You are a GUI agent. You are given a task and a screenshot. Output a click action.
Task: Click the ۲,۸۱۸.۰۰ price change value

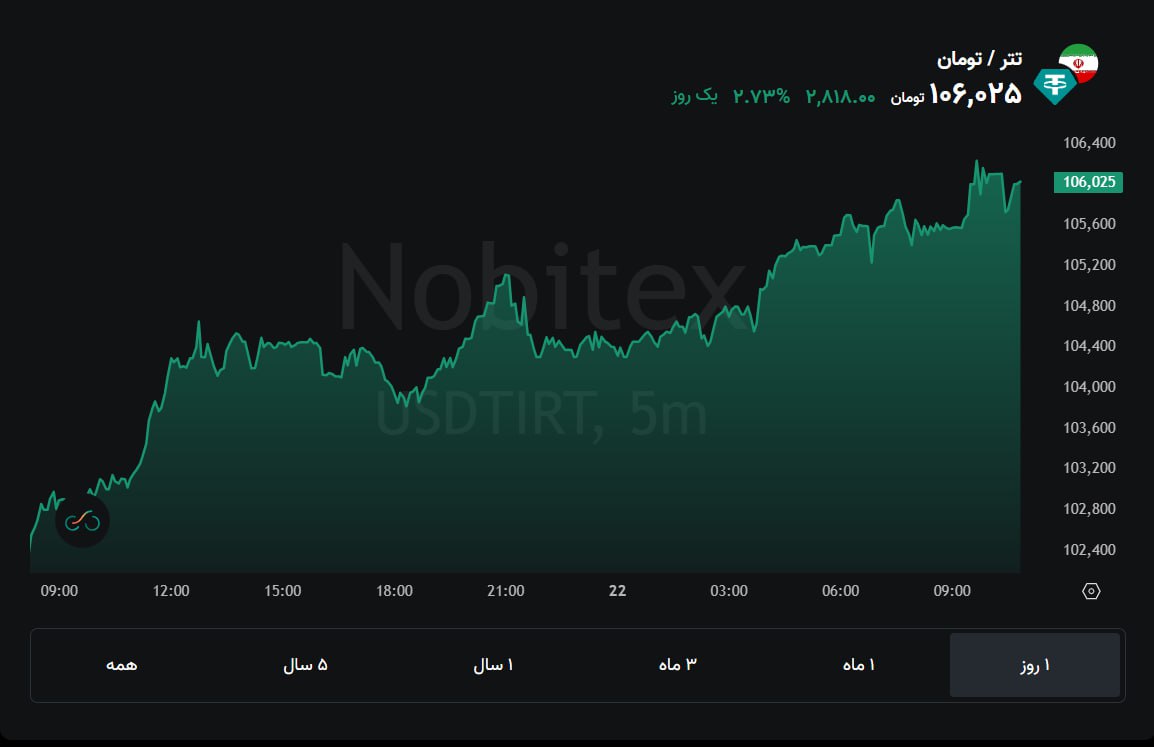tap(840, 97)
